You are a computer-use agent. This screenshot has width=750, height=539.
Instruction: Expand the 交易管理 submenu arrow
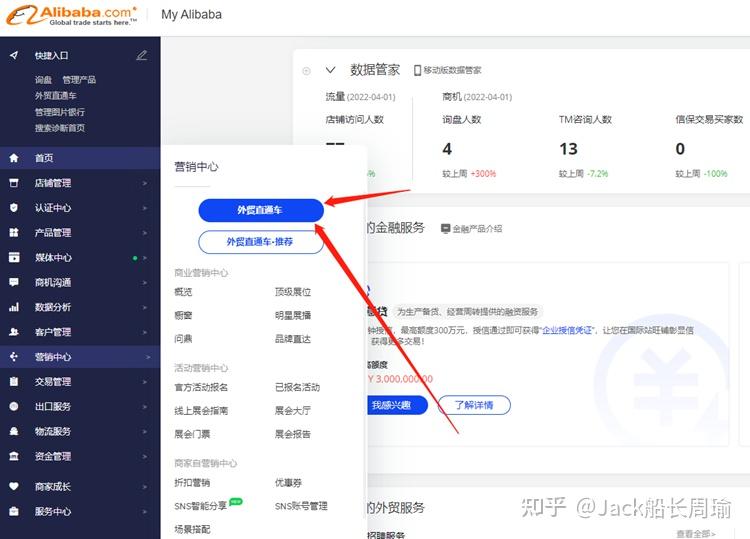coord(144,382)
